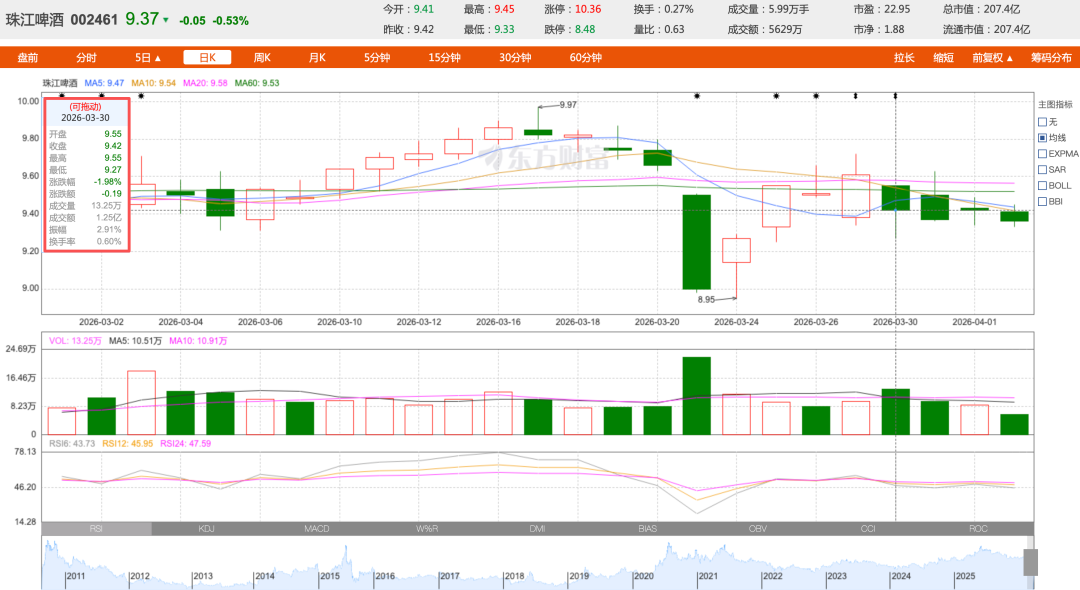Open the 30分钟 chart tab
The width and height of the screenshot is (1080, 590).
click(x=515, y=58)
